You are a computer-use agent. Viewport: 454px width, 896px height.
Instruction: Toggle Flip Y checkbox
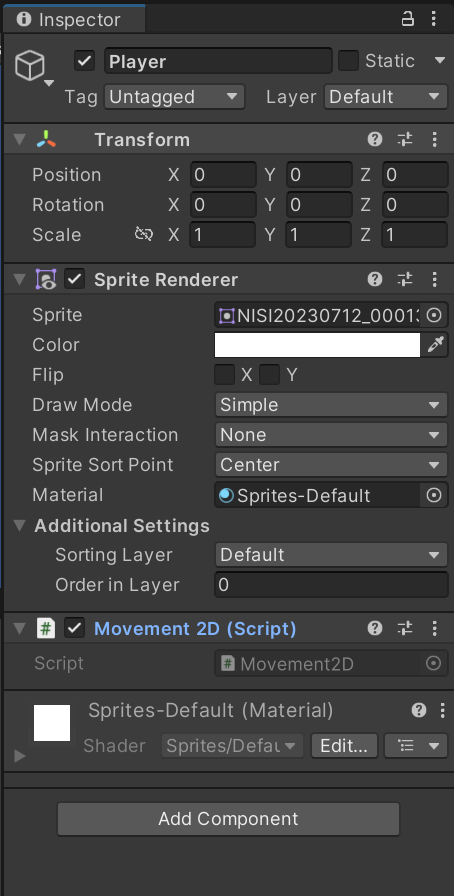269,375
